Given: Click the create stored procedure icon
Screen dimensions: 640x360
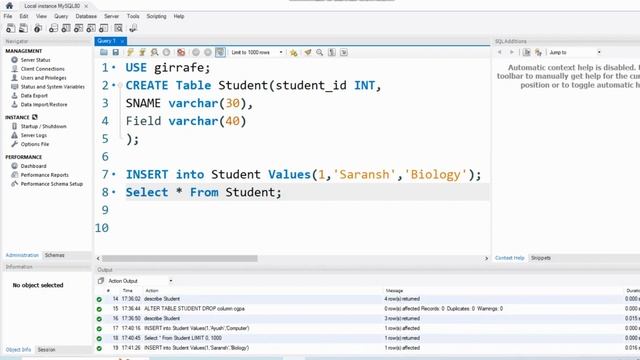Looking at the screenshot, I should 91,28.
